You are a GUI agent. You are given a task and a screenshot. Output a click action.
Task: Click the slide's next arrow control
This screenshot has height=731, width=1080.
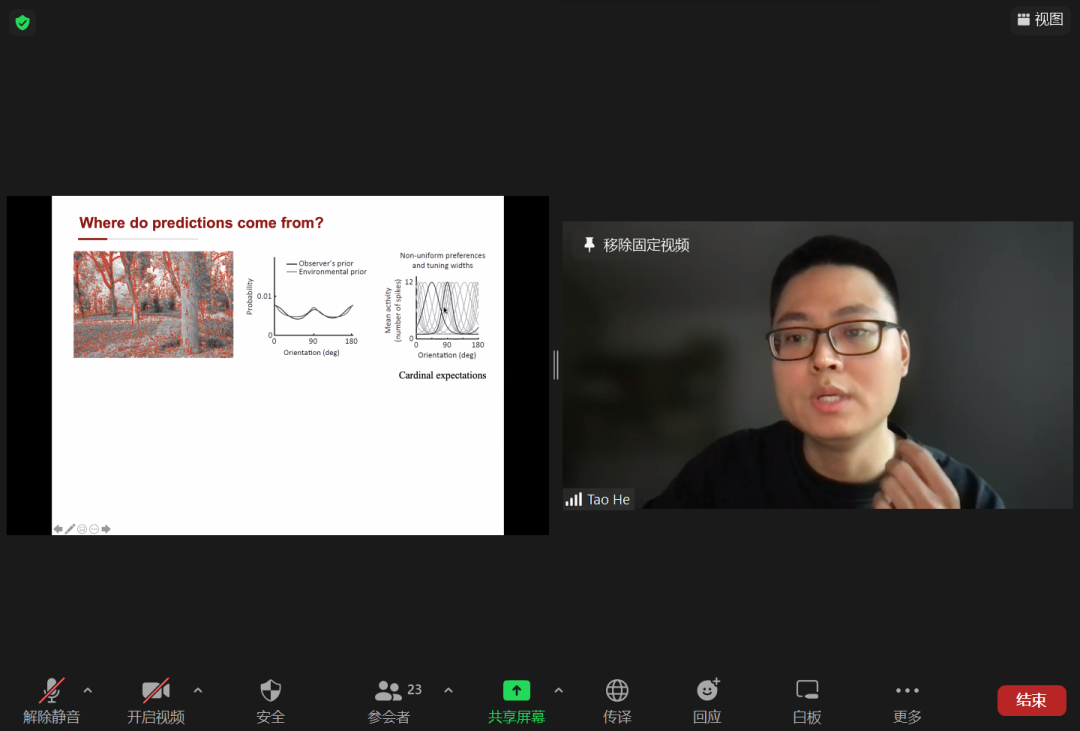[106, 529]
